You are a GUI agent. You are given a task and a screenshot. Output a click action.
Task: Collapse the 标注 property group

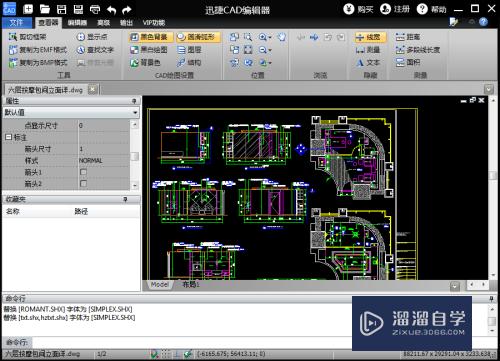(8, 137)
